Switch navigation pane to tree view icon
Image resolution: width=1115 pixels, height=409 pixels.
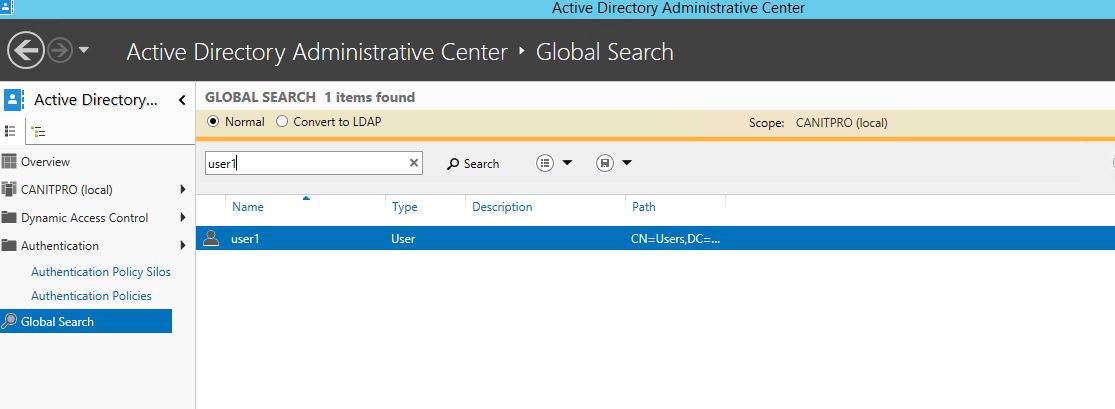(39, 132)
